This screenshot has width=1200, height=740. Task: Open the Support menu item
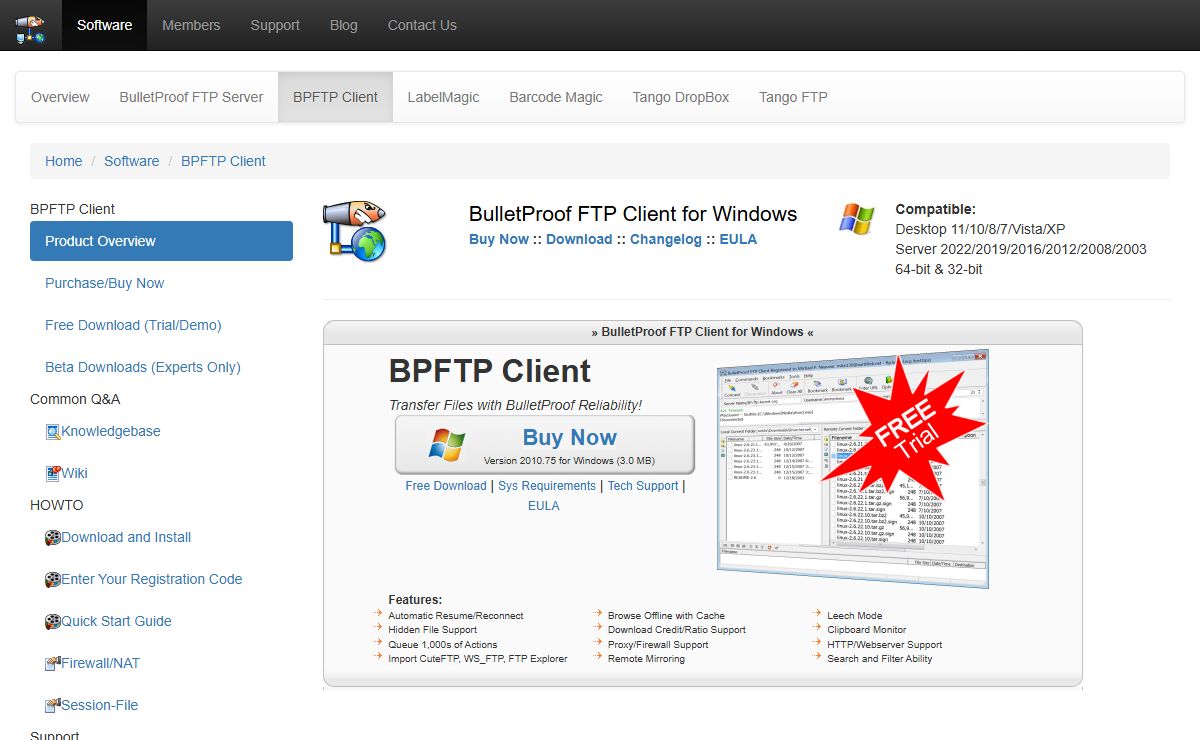[275, 25]
